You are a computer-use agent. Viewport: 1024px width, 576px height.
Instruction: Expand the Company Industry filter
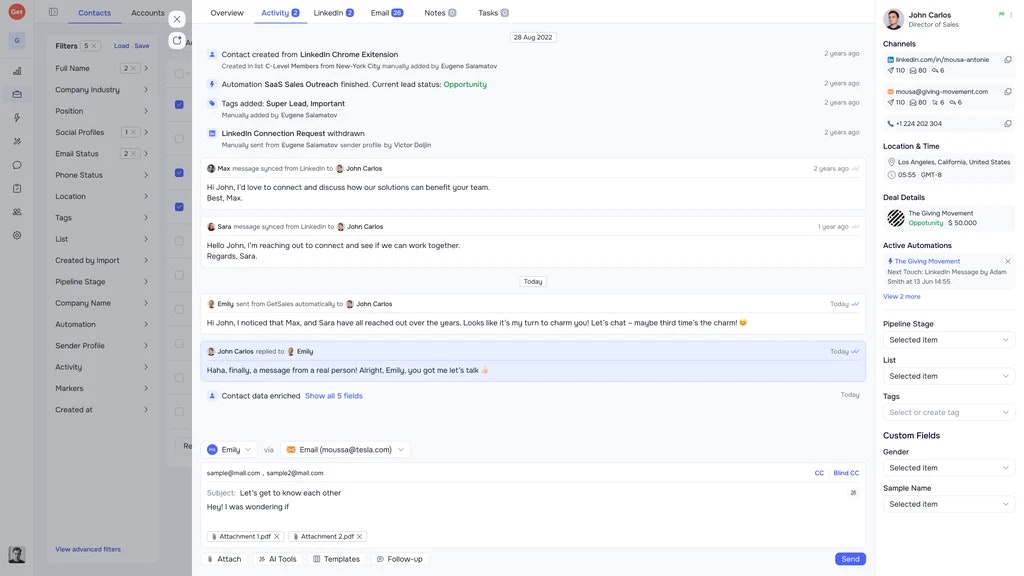(101, 89)
